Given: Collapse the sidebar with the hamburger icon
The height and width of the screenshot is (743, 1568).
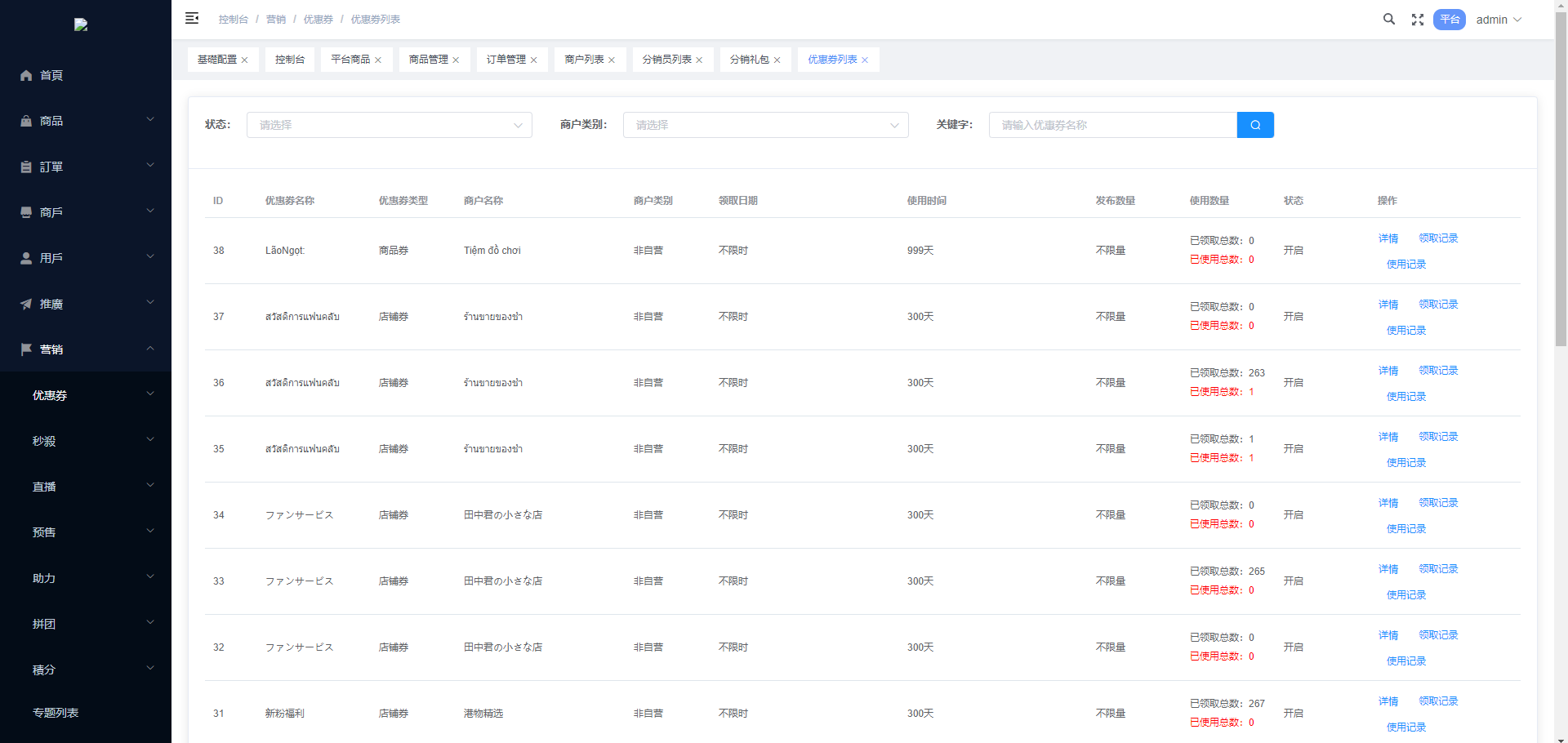Looking at the screenshot, I should coord(192,18).
